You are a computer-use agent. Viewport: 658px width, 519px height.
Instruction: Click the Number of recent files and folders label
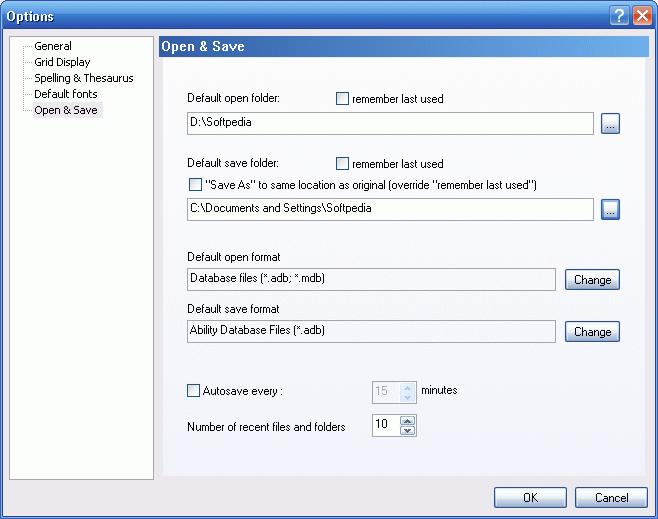coord(266,427)
